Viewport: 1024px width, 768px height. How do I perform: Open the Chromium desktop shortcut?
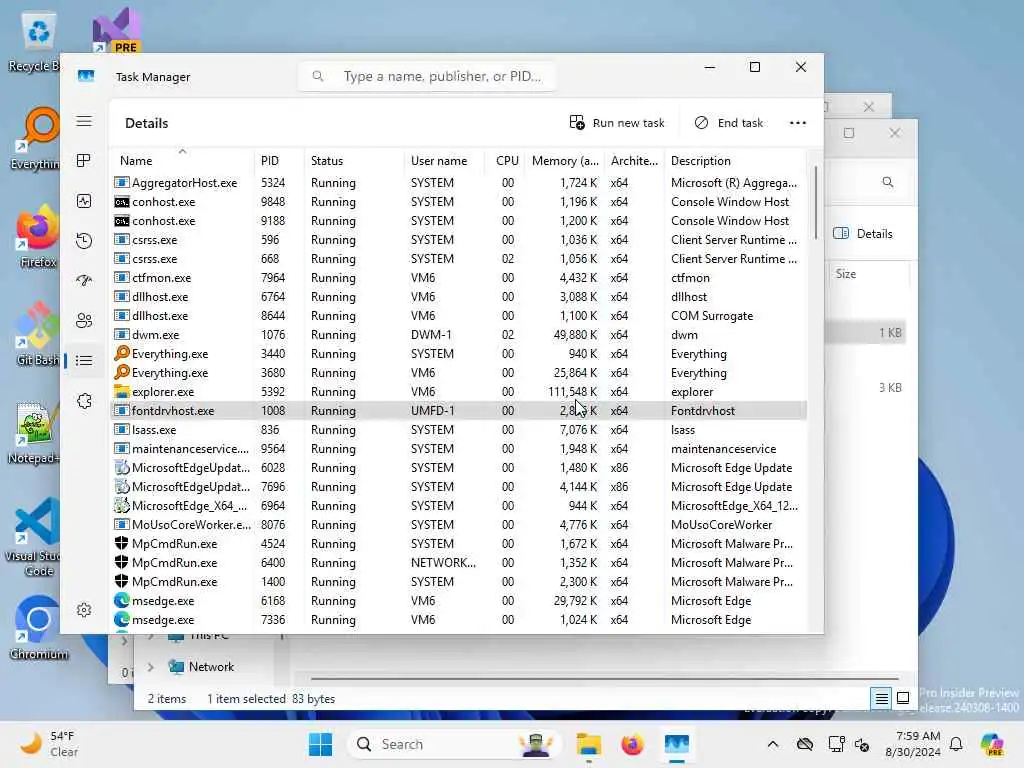click(38, 627)
